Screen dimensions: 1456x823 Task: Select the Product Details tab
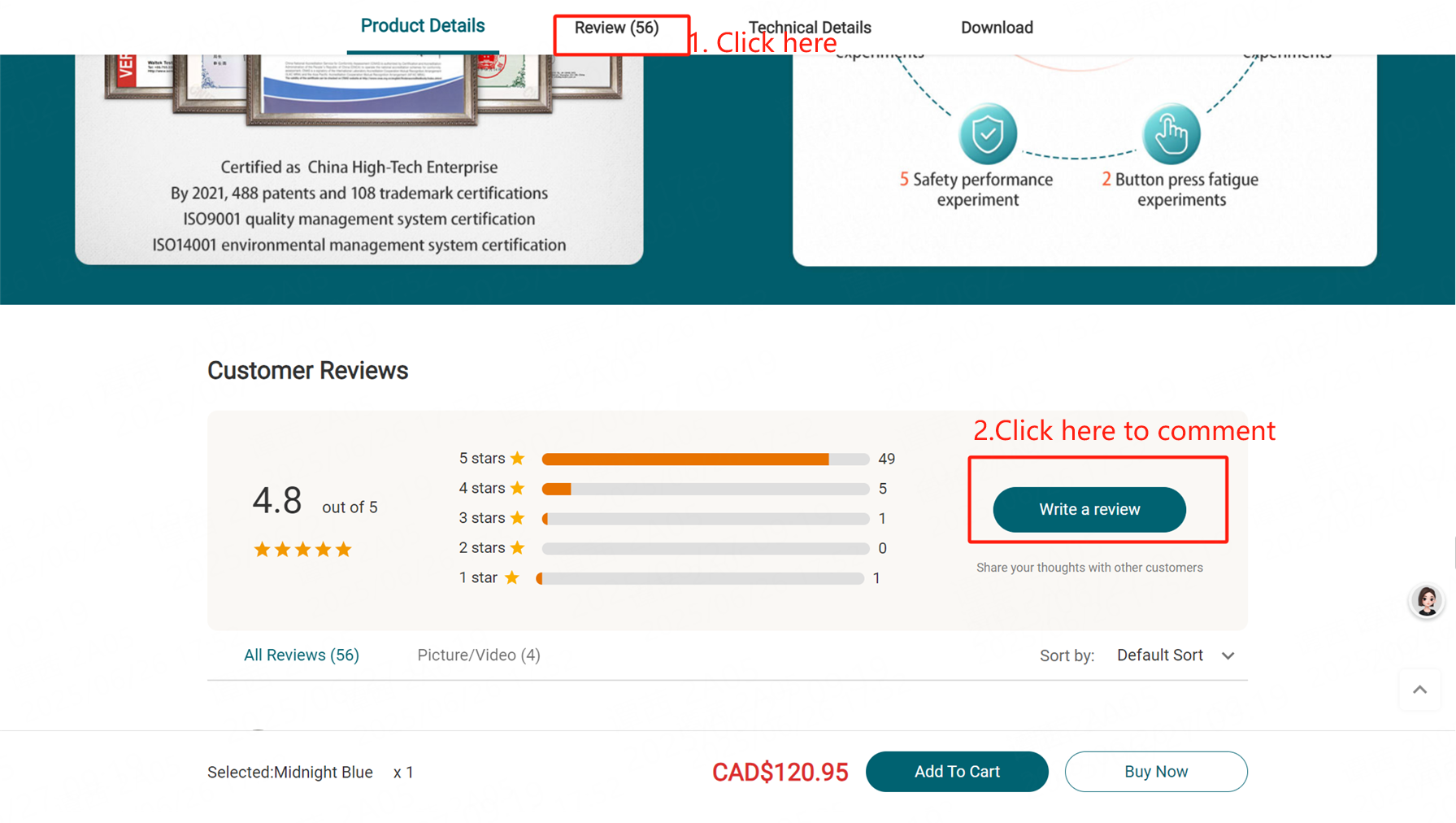tap(422, 26)
